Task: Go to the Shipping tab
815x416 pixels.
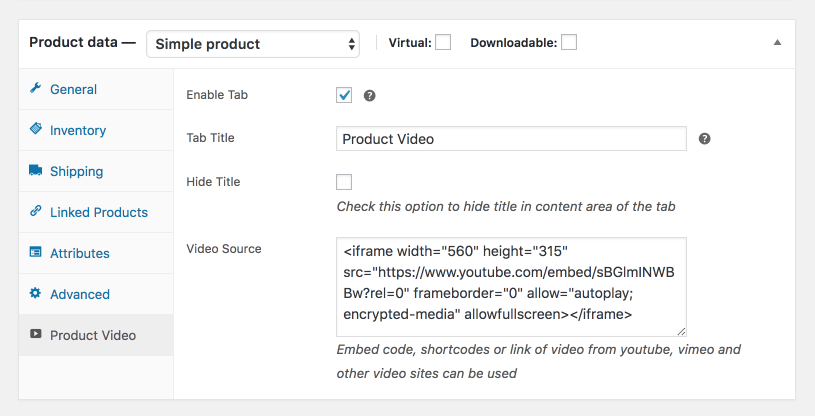Action: (96, 171)
